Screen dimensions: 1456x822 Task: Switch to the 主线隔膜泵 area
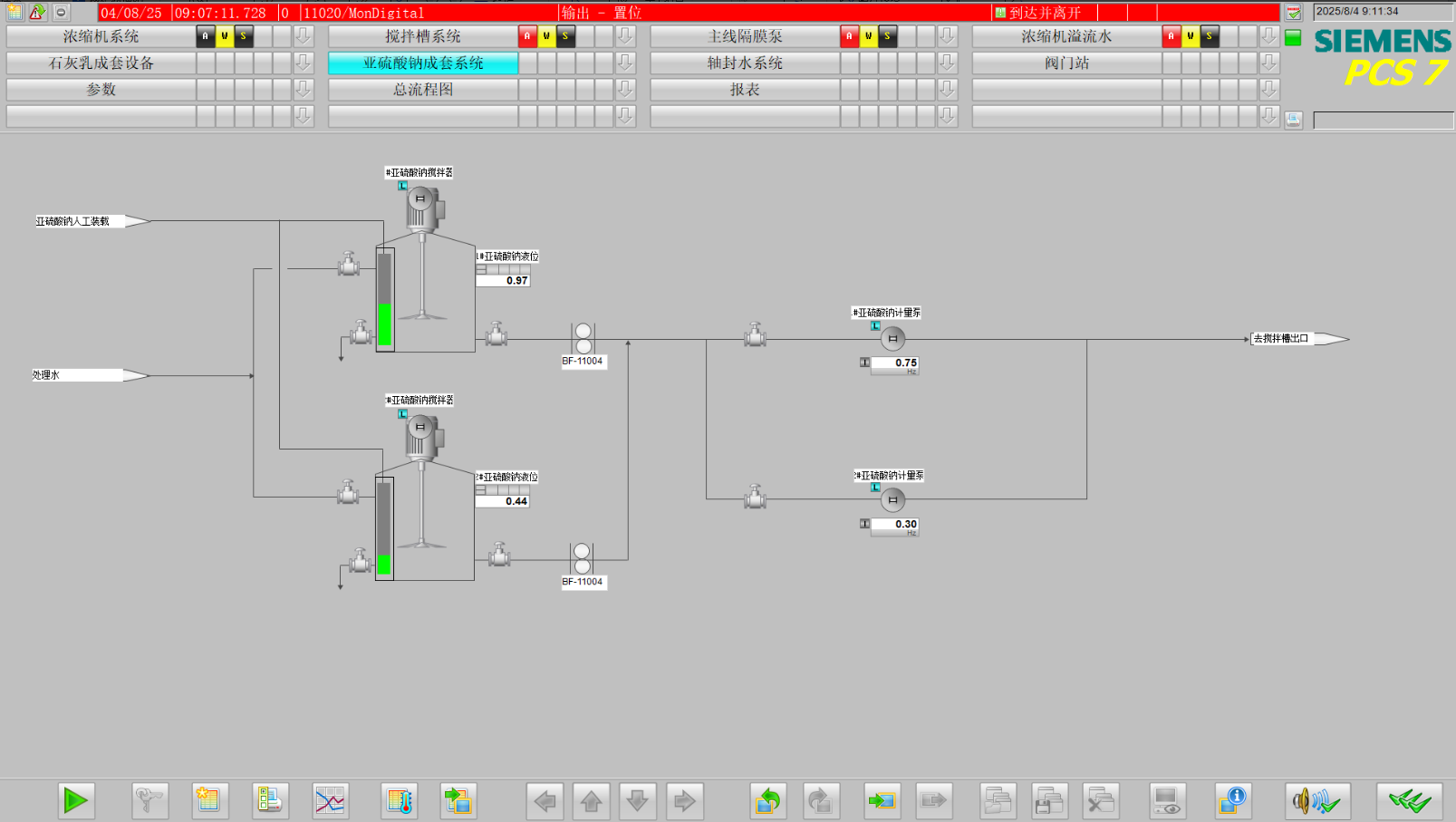click(745, 36)
